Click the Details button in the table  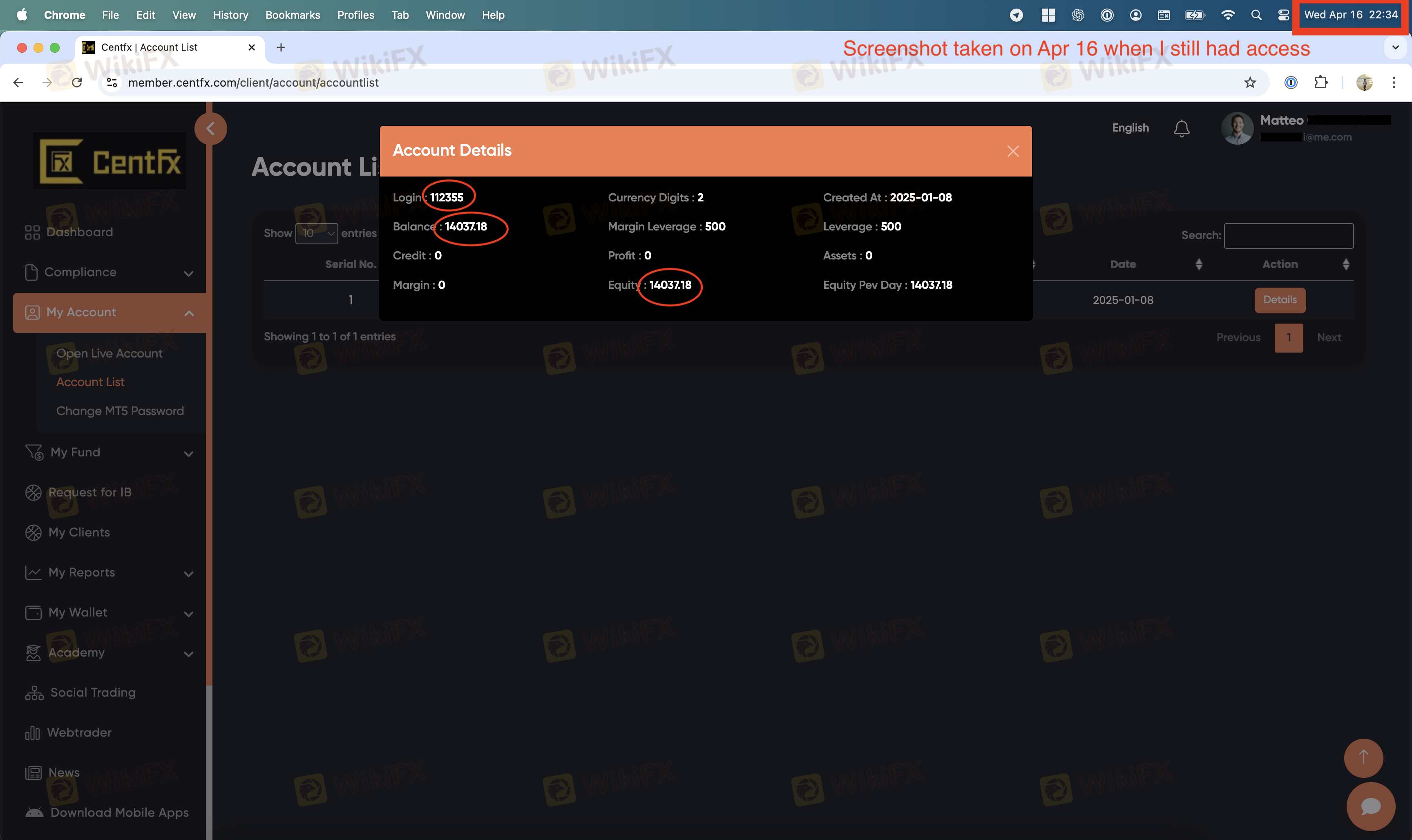(x=1280, y=300)
